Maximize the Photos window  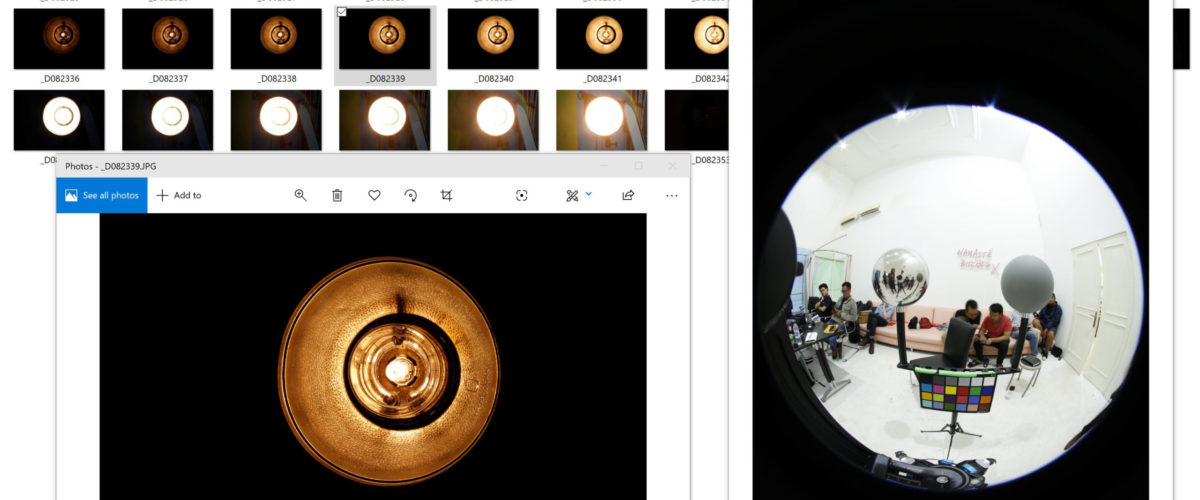pyautogui.click(x=638, y=166)
